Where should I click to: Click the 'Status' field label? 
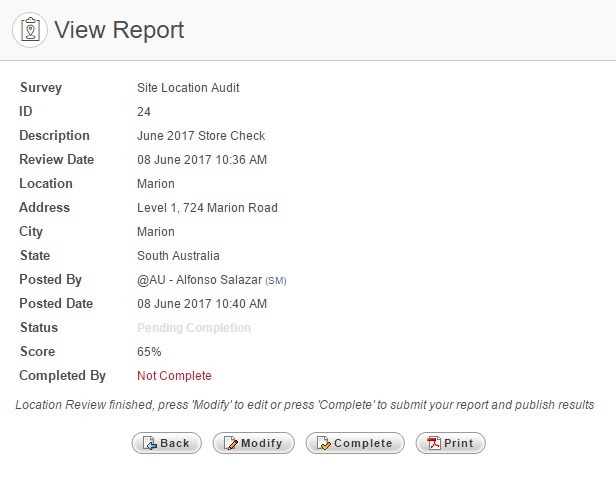39,327
